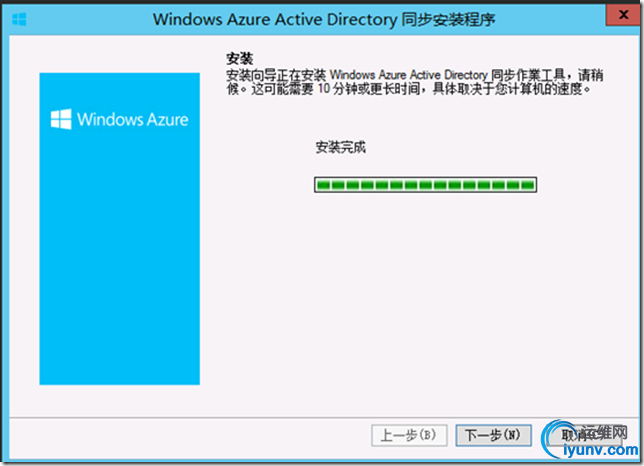The image size is (644, 466).
Task: Click the middle of the green progress bar
Action: pos(425,184)
